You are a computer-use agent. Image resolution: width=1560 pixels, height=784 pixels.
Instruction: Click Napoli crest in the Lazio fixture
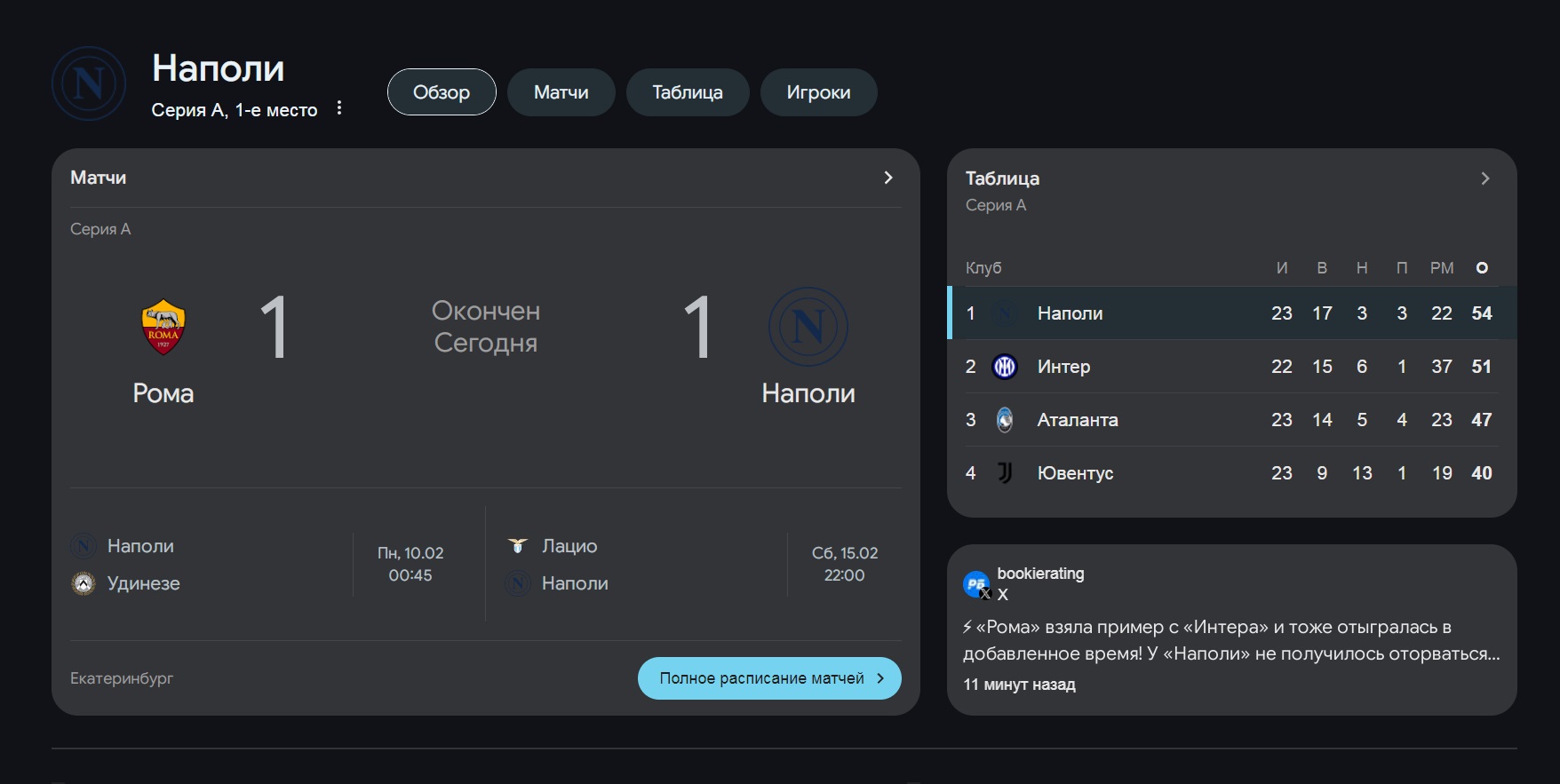(x=518, y=583)
